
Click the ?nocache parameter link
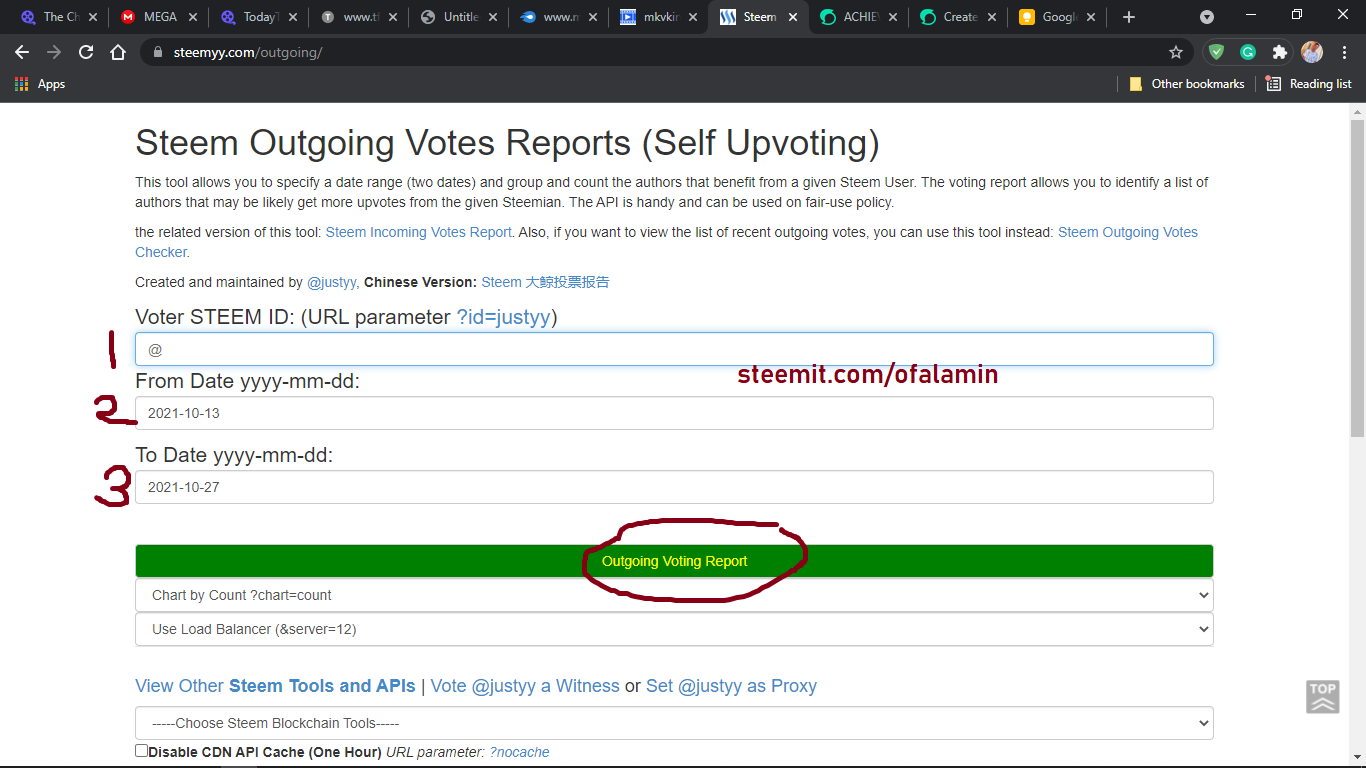pyautogui.click(x=519, y=752)
